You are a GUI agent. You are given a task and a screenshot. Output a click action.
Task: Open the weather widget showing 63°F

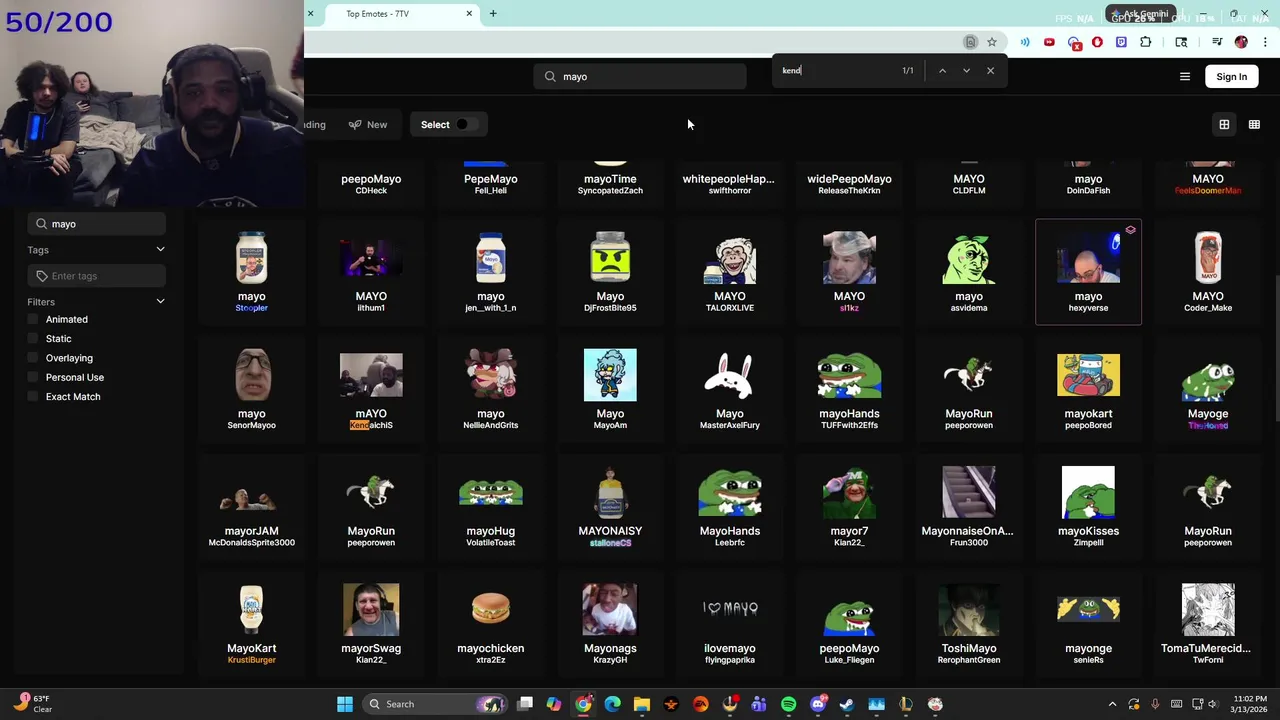click(x=32, y=704)
